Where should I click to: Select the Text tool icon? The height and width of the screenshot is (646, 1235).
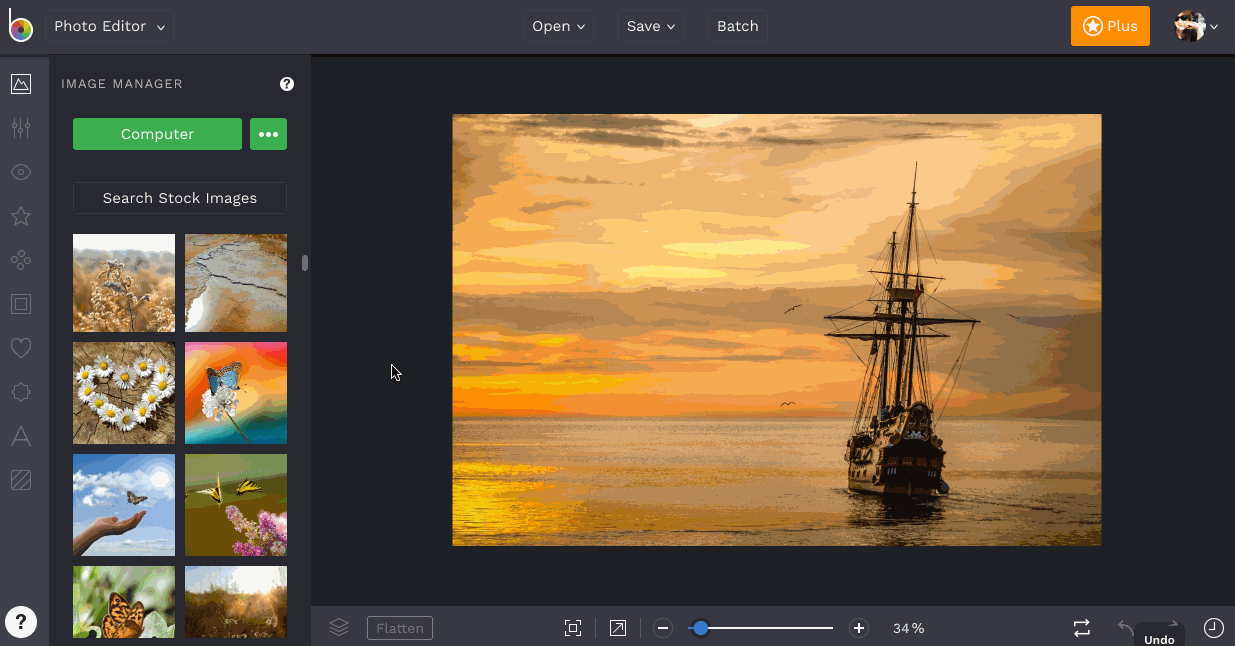tap(21, 436)
